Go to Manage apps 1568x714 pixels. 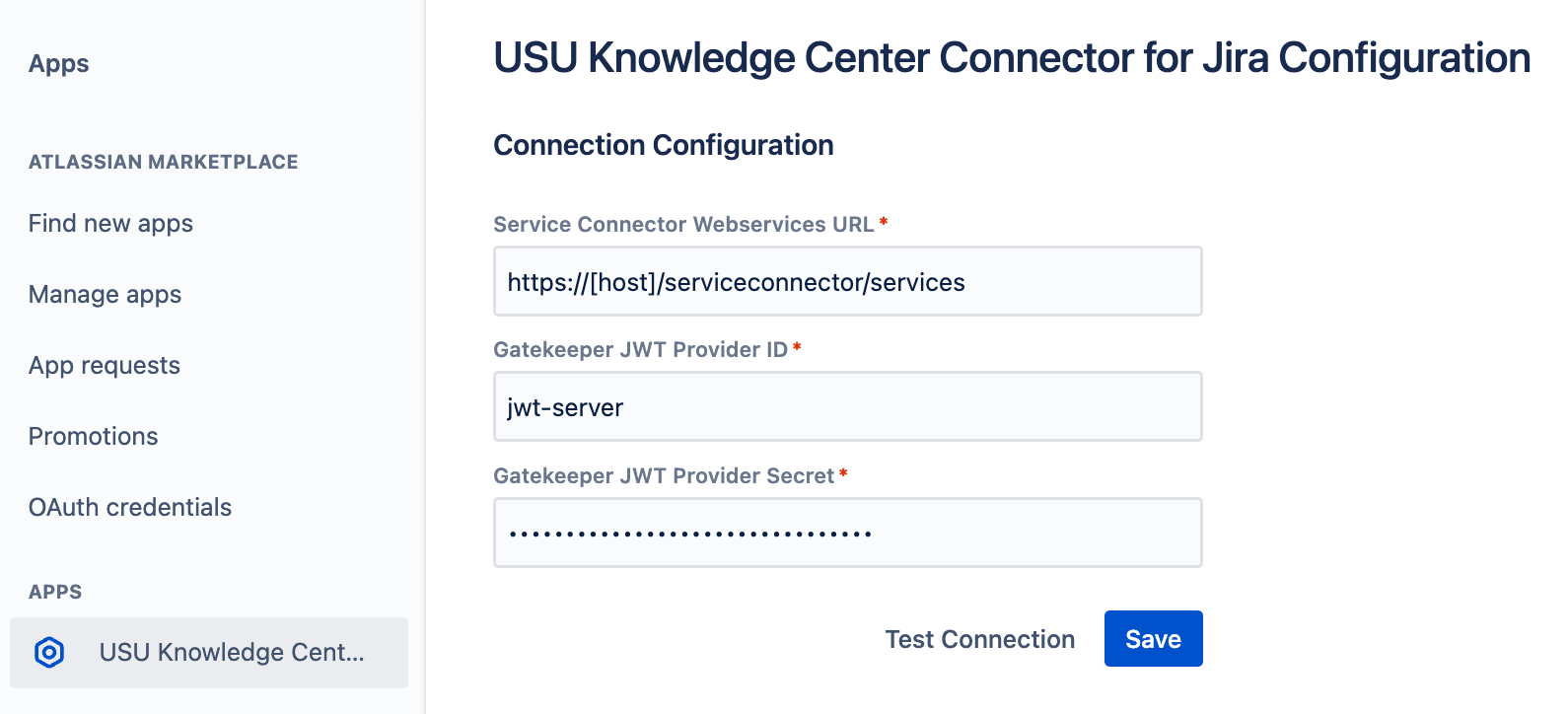(105, 295)
